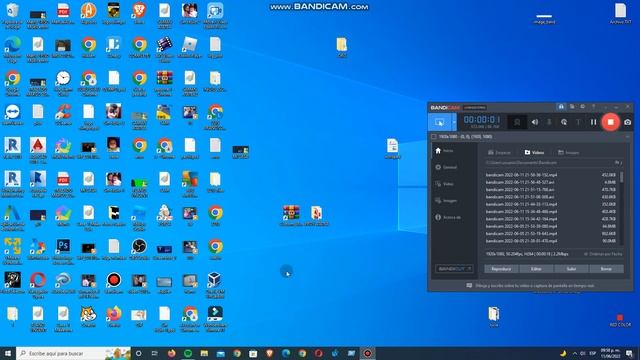Open the recording mode dropdown arrow in Bandicam

click(x=454, y=122)
